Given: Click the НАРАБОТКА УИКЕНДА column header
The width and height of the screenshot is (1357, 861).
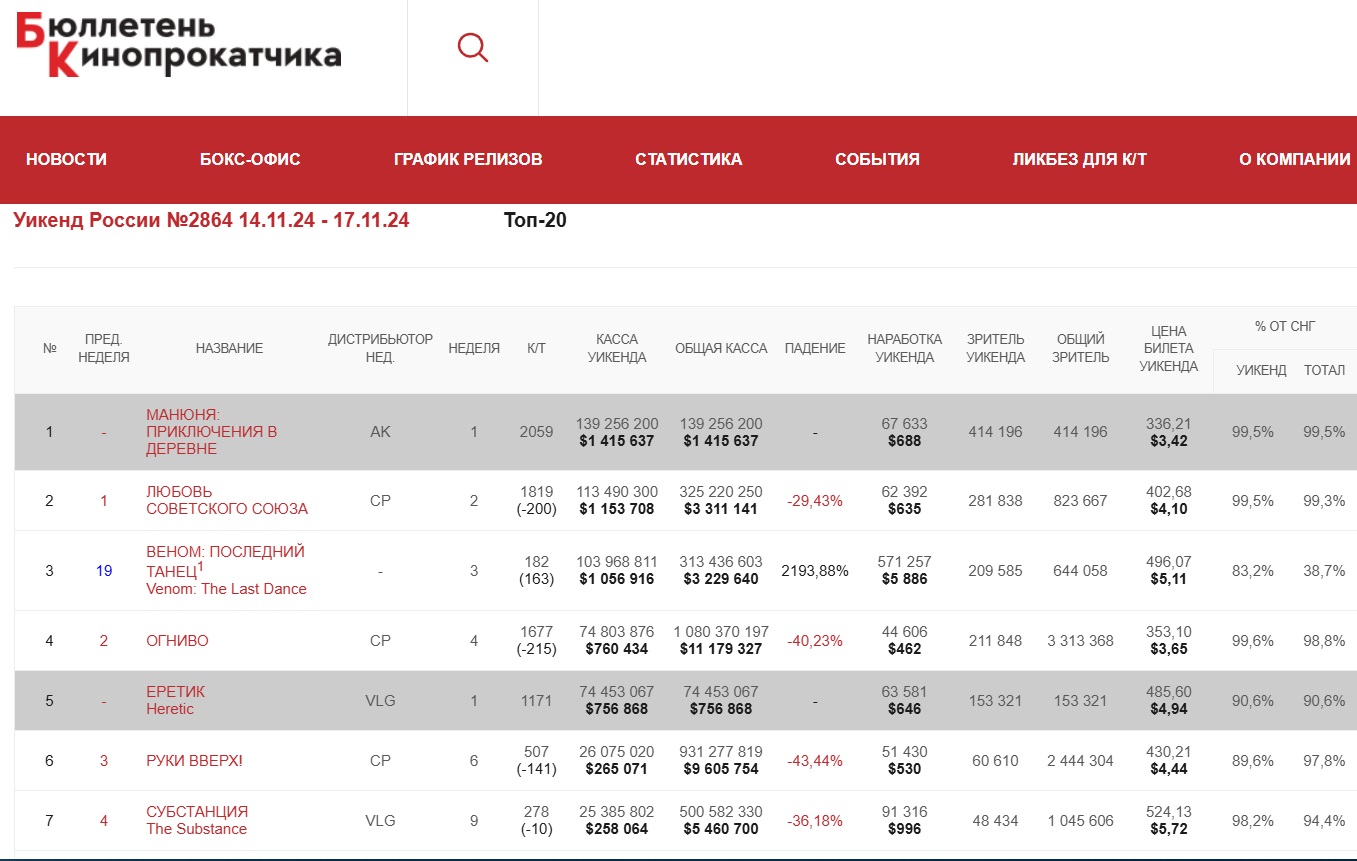Looking at the screenshot, I should (x=904, y=348).
